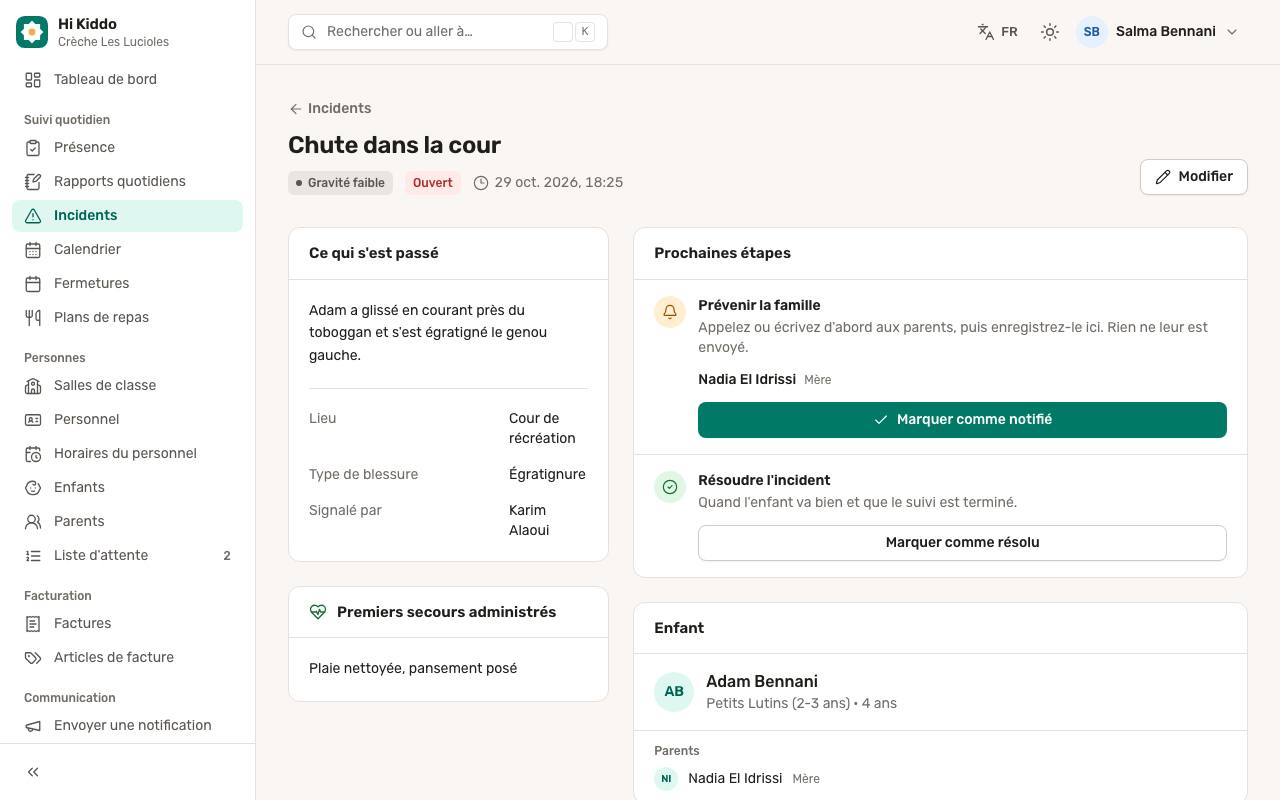
Task: Click the Égratignure injury type value
Action: (547, 475)
